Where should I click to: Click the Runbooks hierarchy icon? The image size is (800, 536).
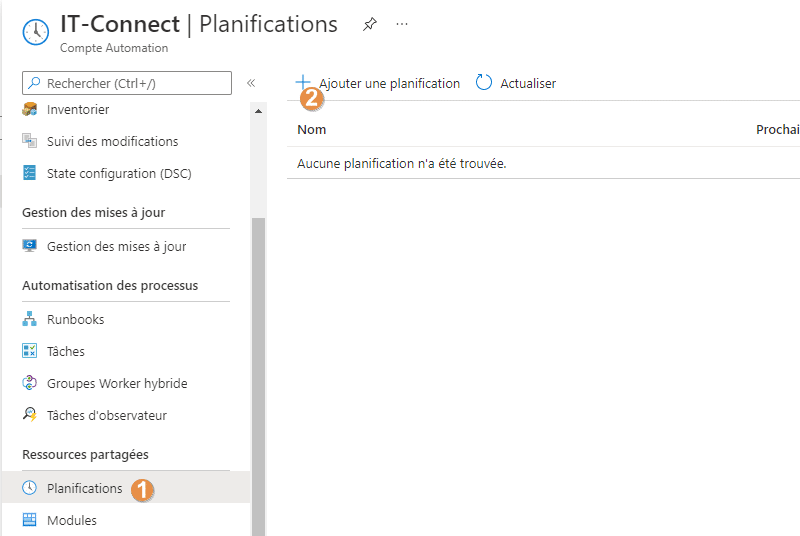click(x=30, y=319)
